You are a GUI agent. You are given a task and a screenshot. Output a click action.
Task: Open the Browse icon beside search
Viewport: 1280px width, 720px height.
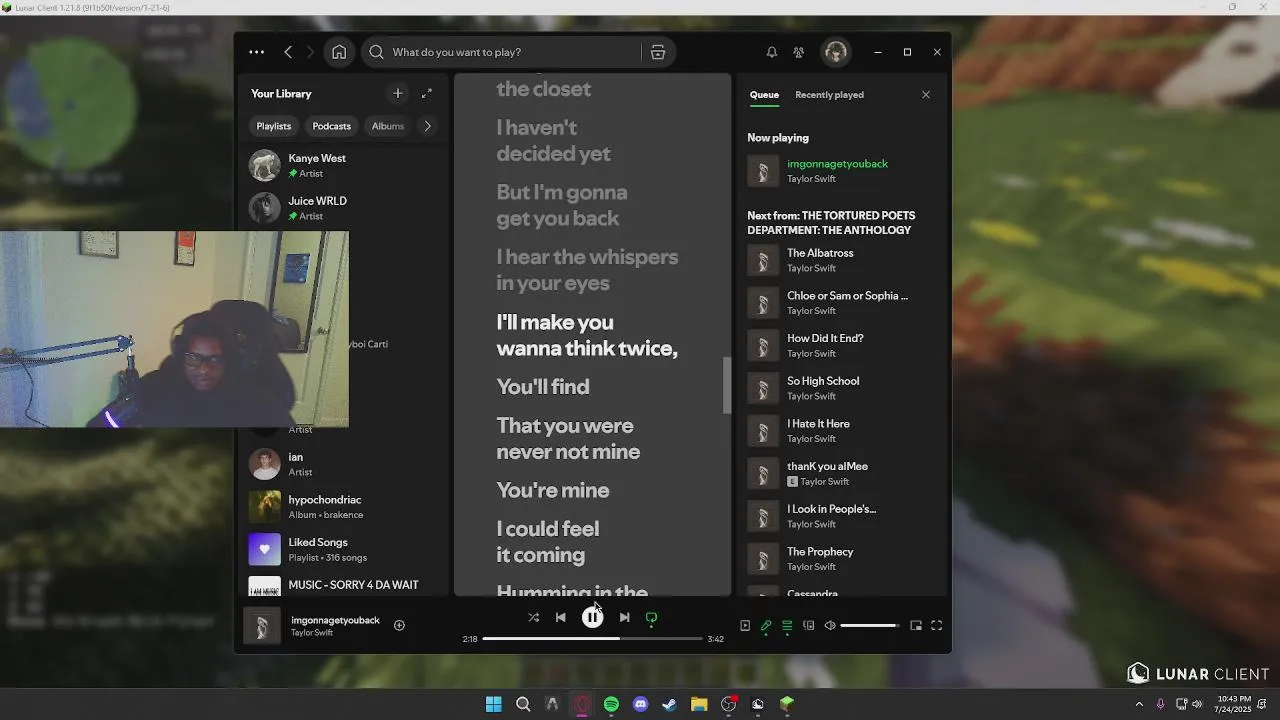658,52
